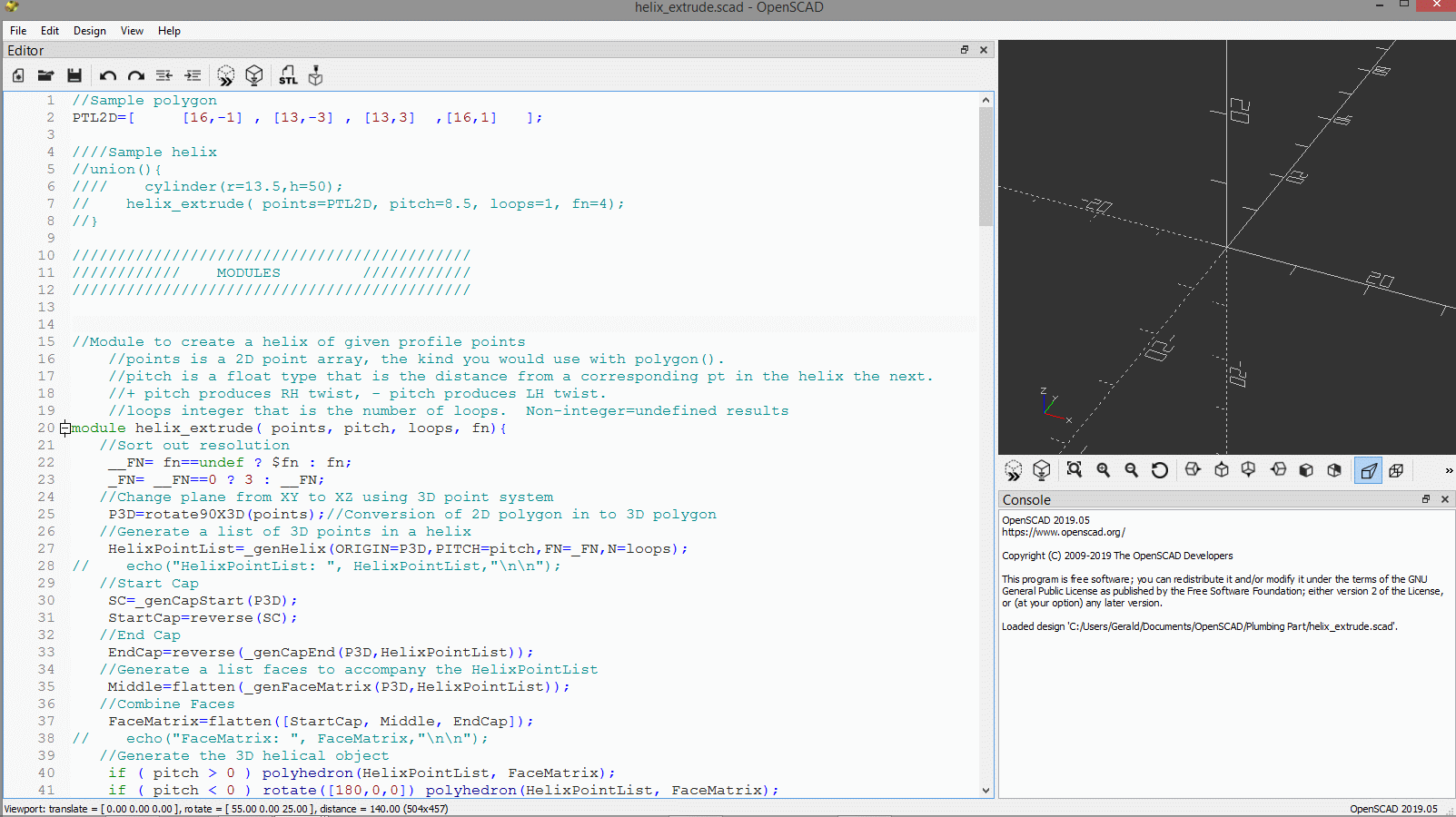Click the editor vertical scrollbar thumb
Image resolution: width=1456 pixels, height=817 pixels.
[x=986, y=166]
